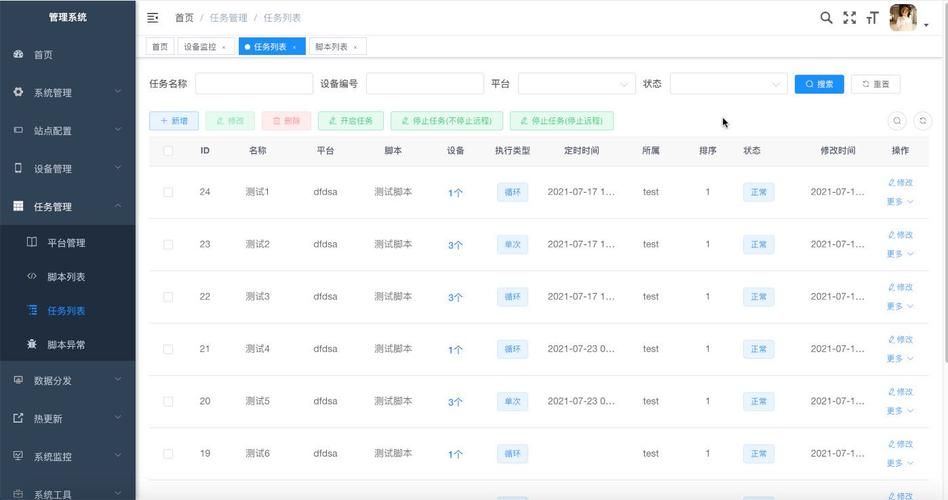Expand the 数据分发 sidebar menu
The height and width of the screenshot is (500, 948).
tap(68, 380)
